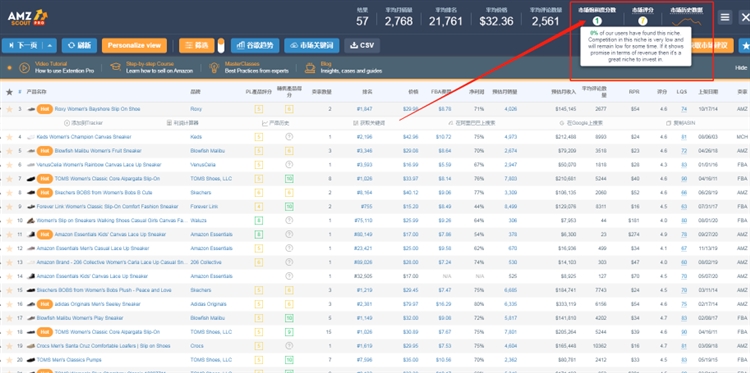The image size is (750, 373).
Task: Click the Blog coffee cup icon
Action: pos(310,67)
